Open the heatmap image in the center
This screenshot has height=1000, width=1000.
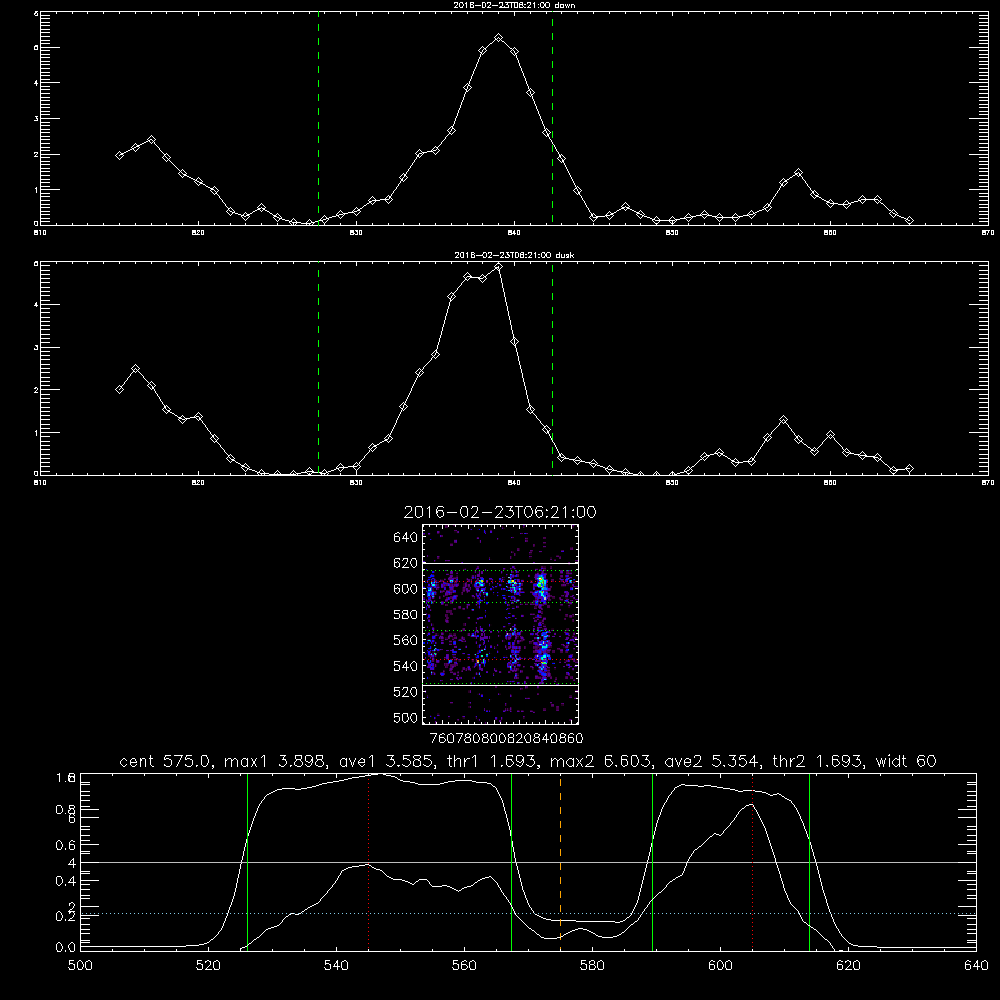coord(501,624)
